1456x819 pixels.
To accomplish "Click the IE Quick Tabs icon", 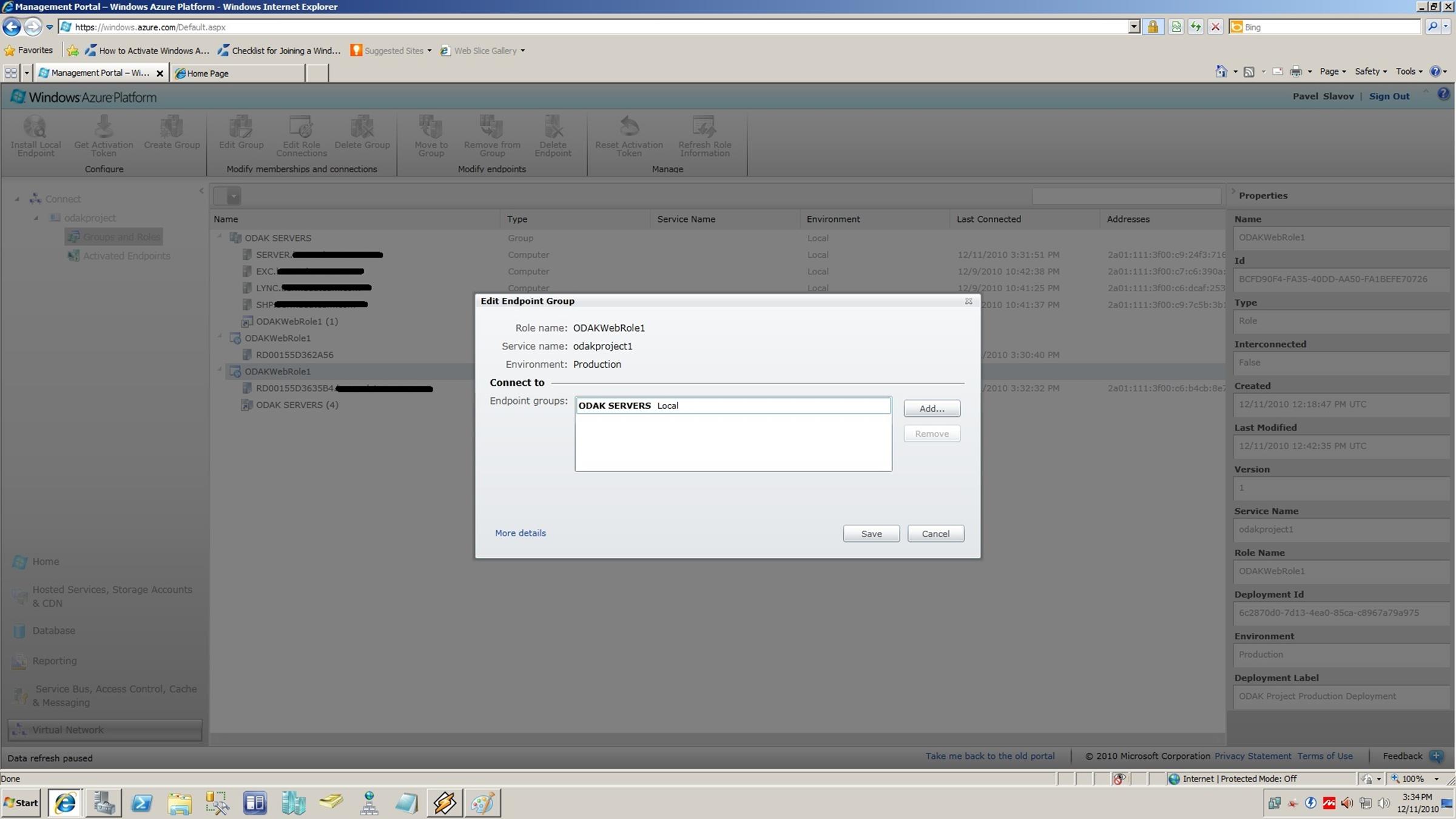I will (10, 73).
